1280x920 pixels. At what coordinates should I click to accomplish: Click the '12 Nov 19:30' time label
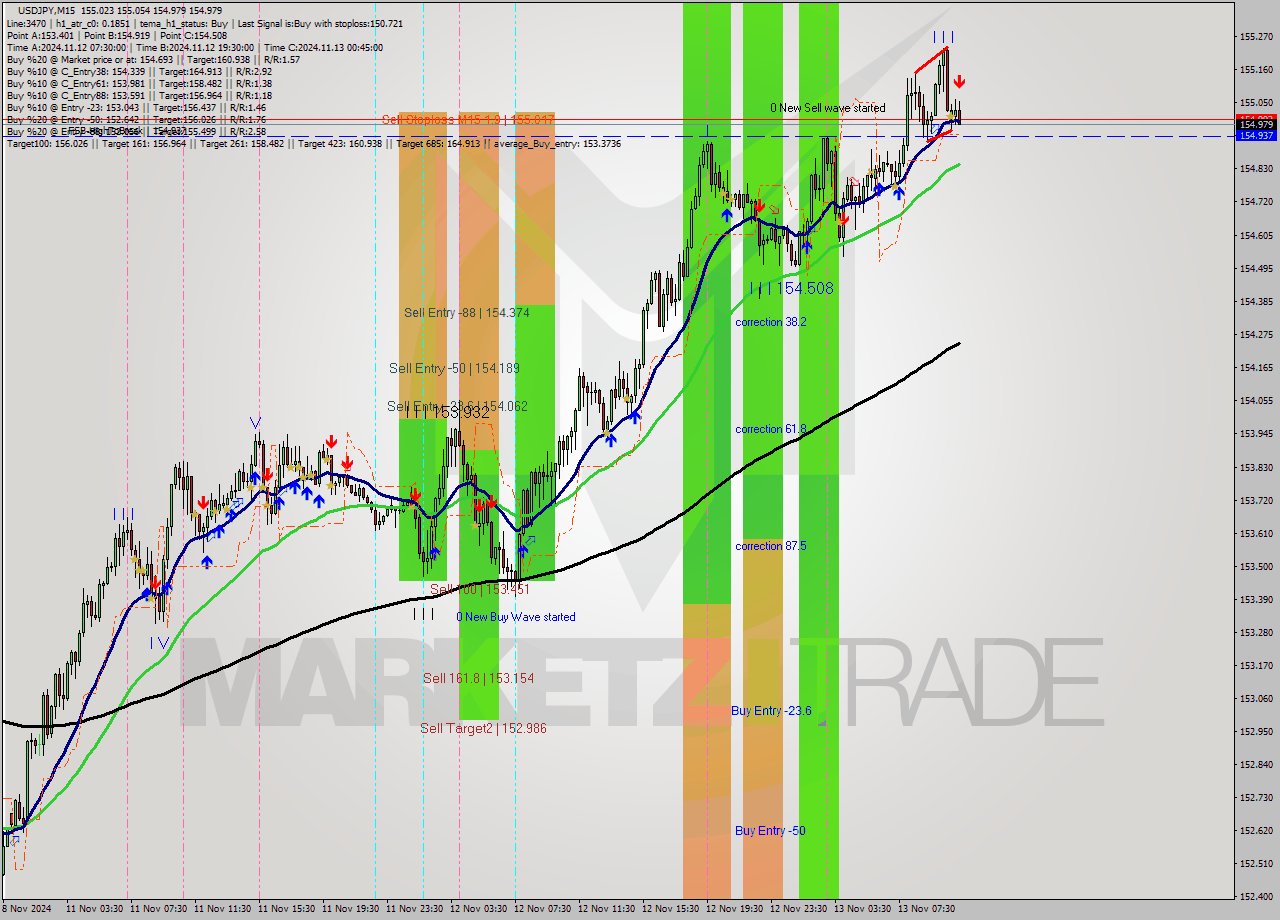point(735,909)
